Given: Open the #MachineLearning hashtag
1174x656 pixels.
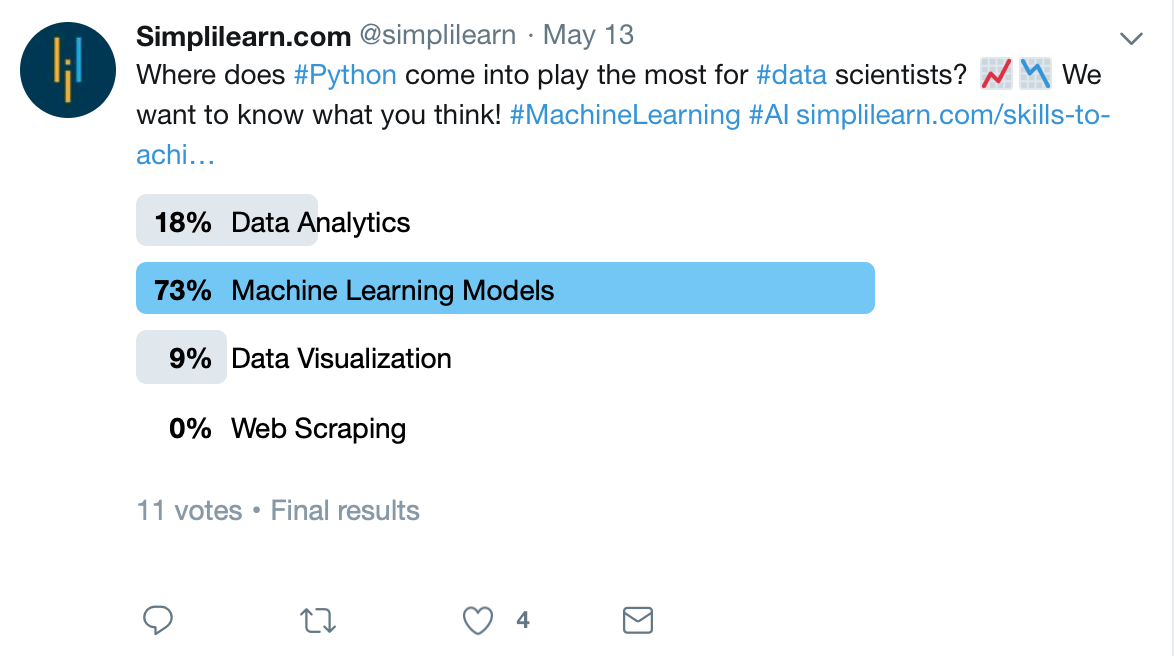Looking at the screenshot, I should click(624, 114).
